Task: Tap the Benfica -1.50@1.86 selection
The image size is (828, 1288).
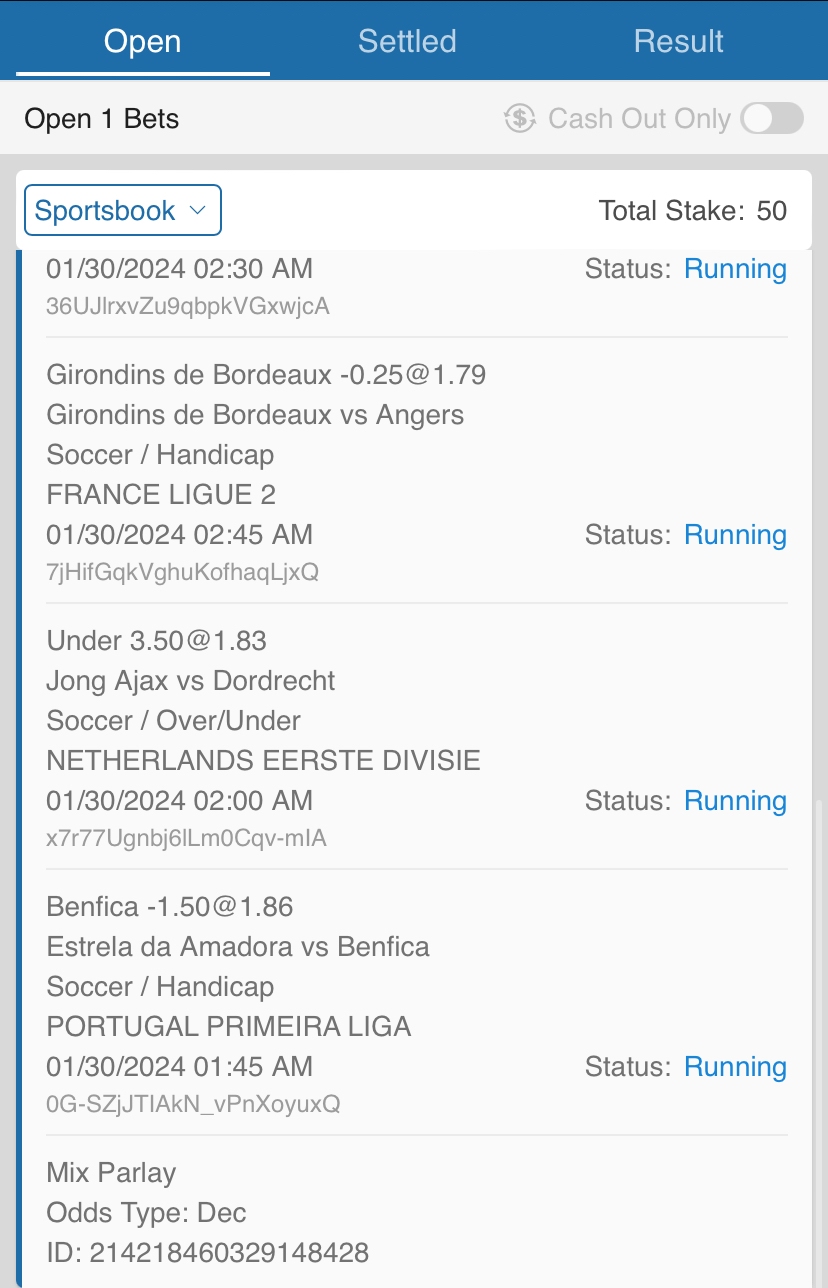Action: tap(170, 907)
